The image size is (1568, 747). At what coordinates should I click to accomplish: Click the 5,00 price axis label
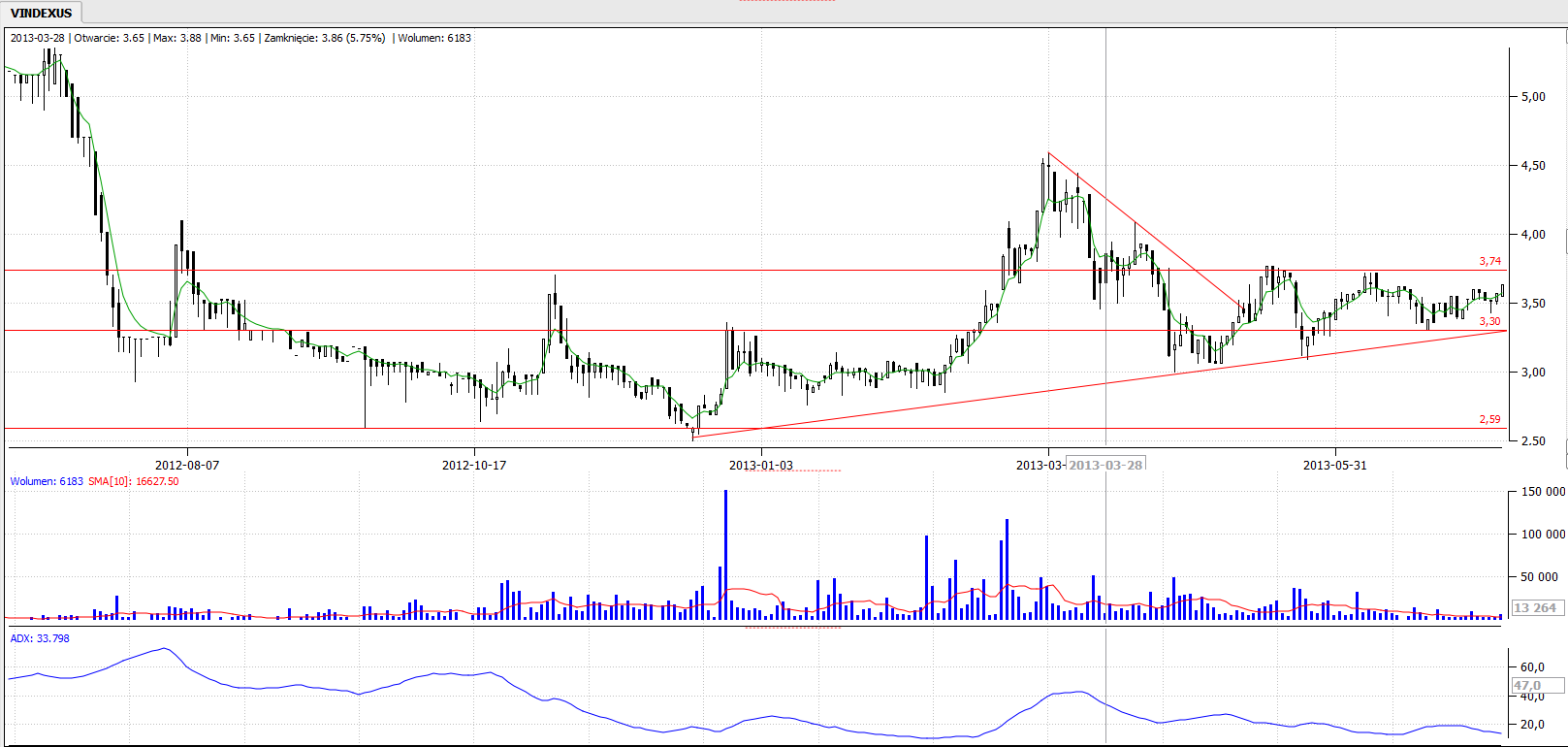click(x=1533, y=97)
